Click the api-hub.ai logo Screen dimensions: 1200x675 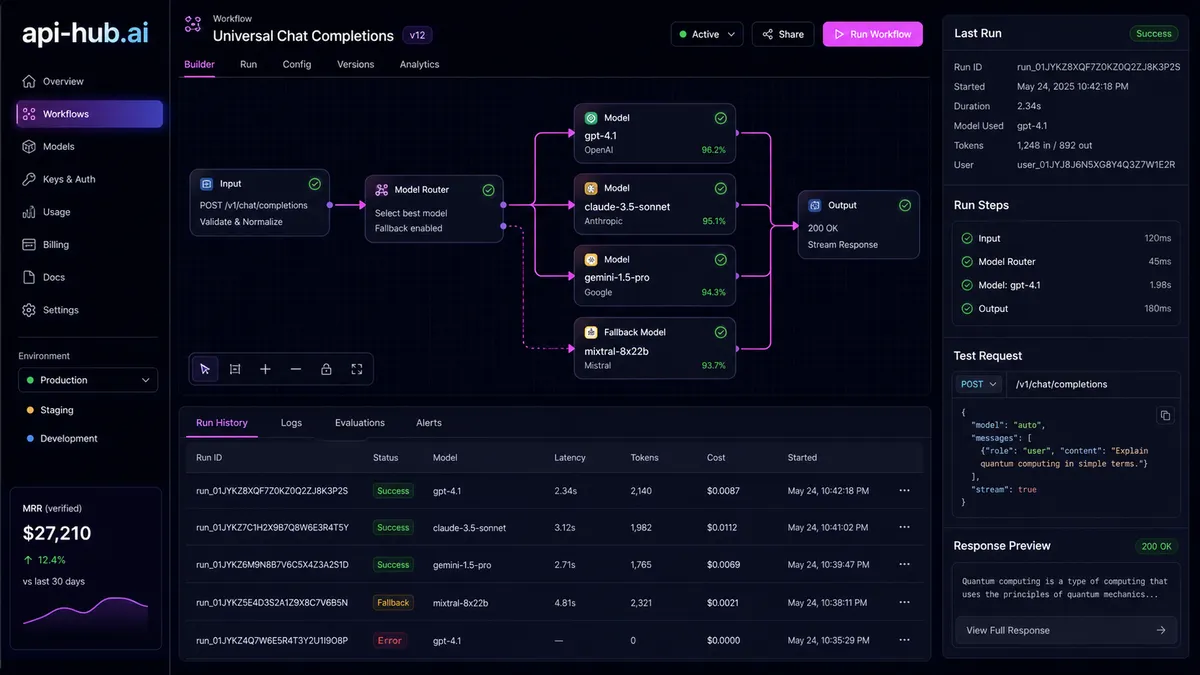coord(84,35)
